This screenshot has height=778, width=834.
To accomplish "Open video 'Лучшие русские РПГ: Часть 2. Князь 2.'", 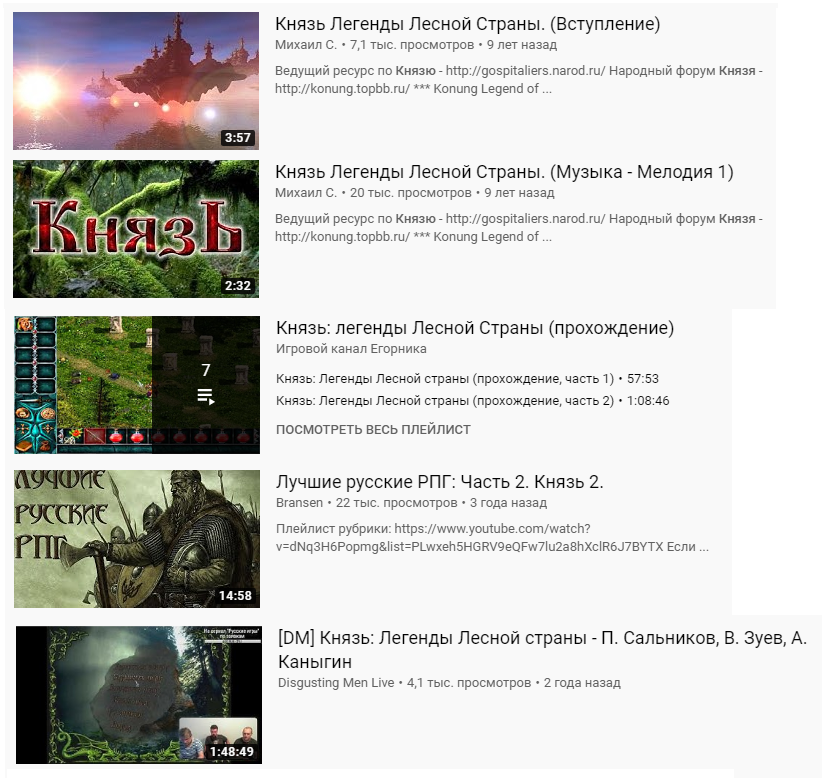I will (x=439, y=482).
